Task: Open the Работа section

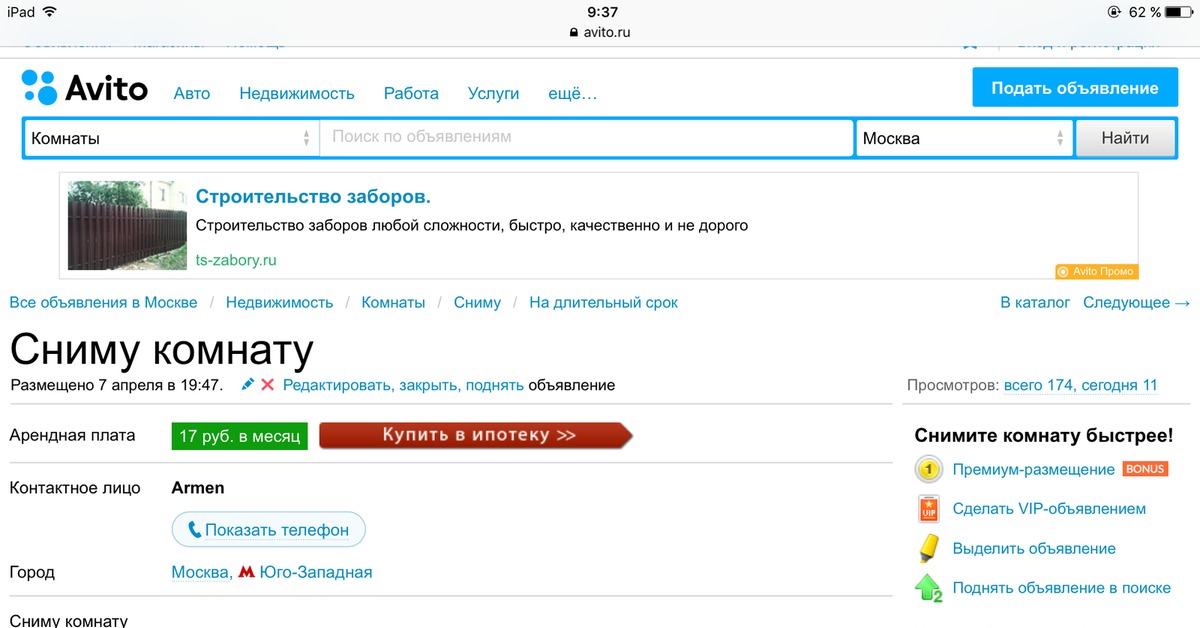Action: coord(411,93)
